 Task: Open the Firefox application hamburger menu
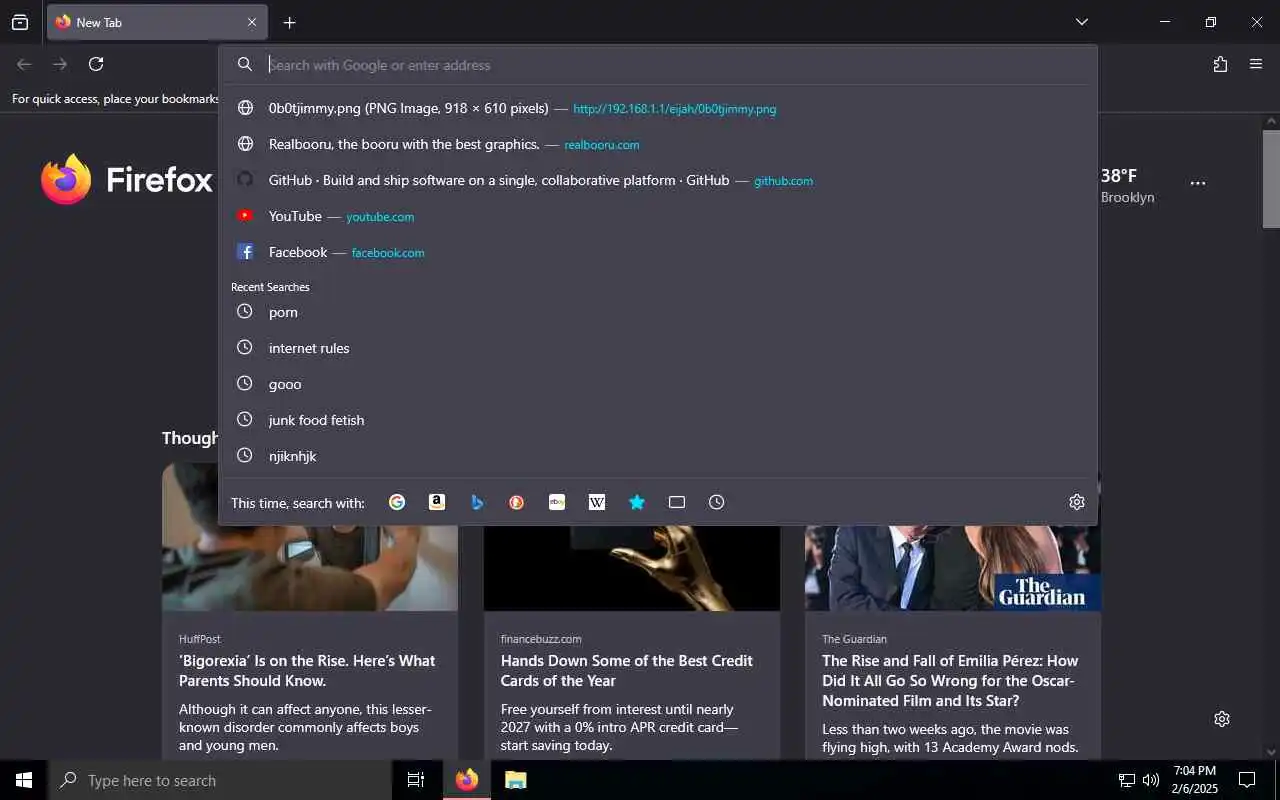(1256, 64)
